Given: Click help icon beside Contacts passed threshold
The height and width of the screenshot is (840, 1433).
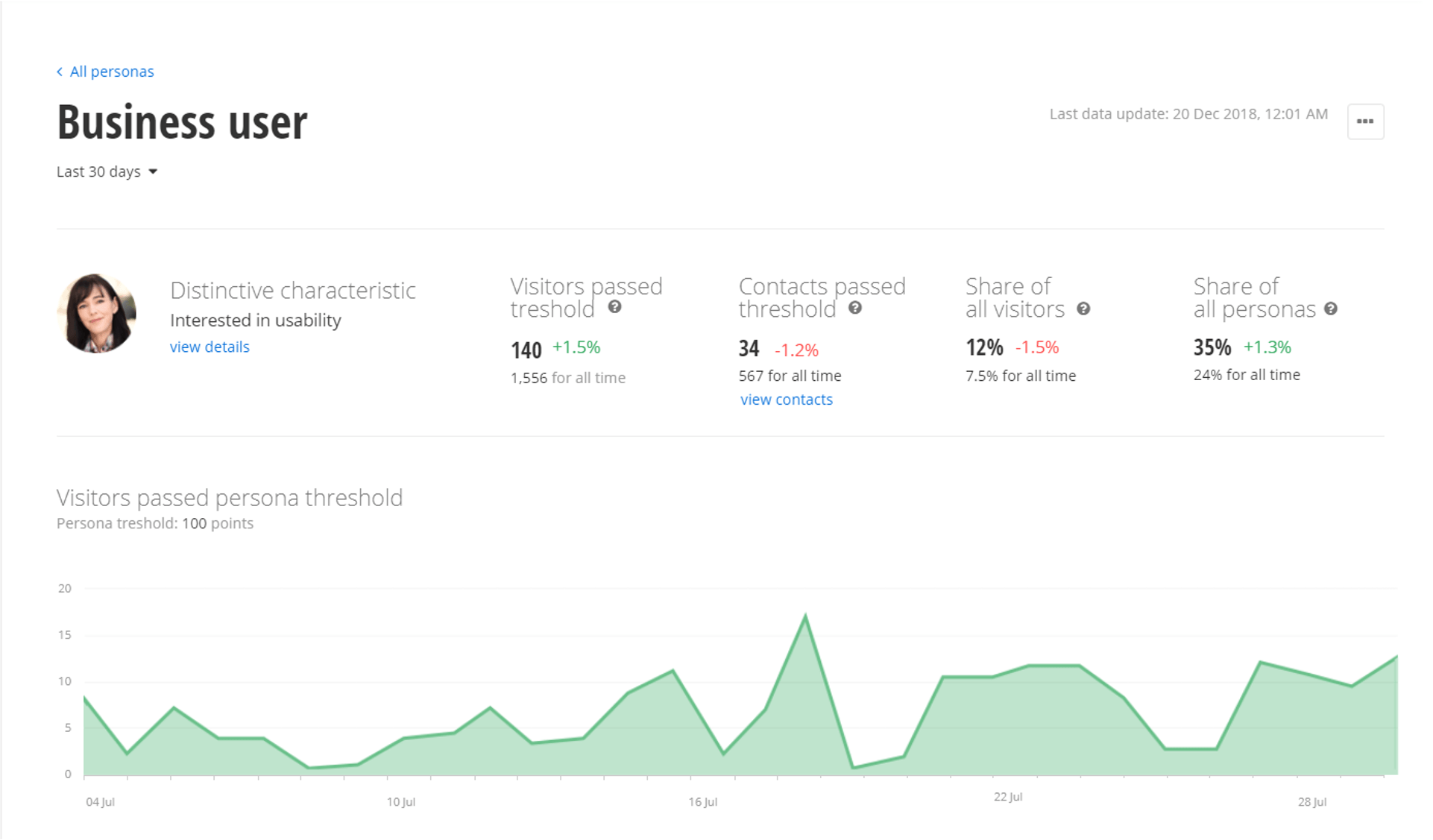Looking at the screenshot, I should tap(855, 308).
